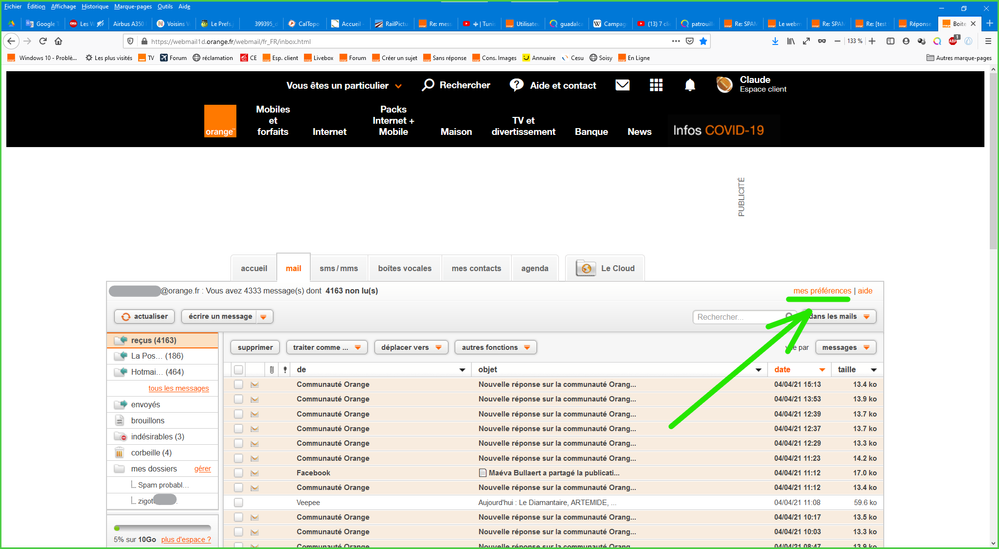Screen dimensions: 999x549
Task: Click the 'mes préférences' link
Action: [822, 291]
